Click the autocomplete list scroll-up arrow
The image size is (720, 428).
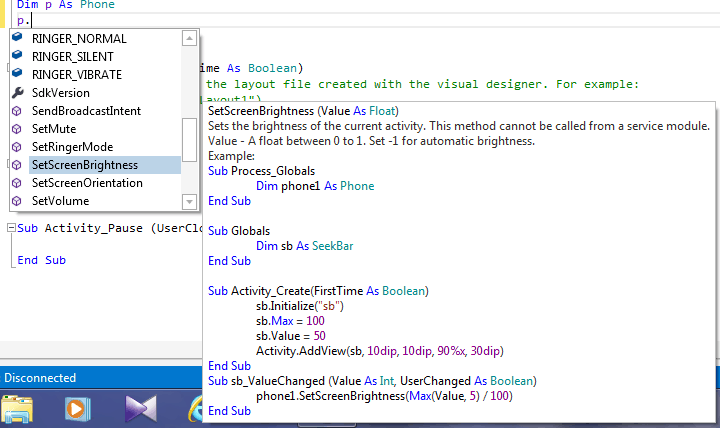click(189, 38)
